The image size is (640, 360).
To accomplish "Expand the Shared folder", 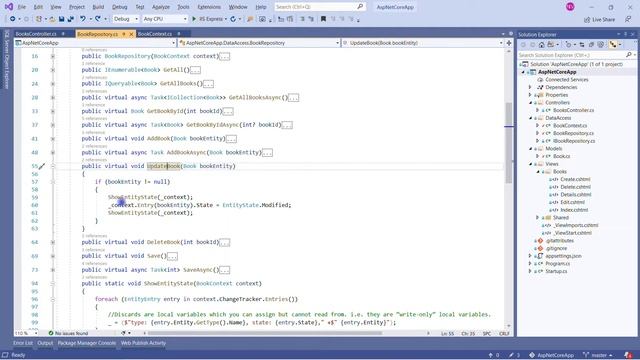I will coord(538,218).
